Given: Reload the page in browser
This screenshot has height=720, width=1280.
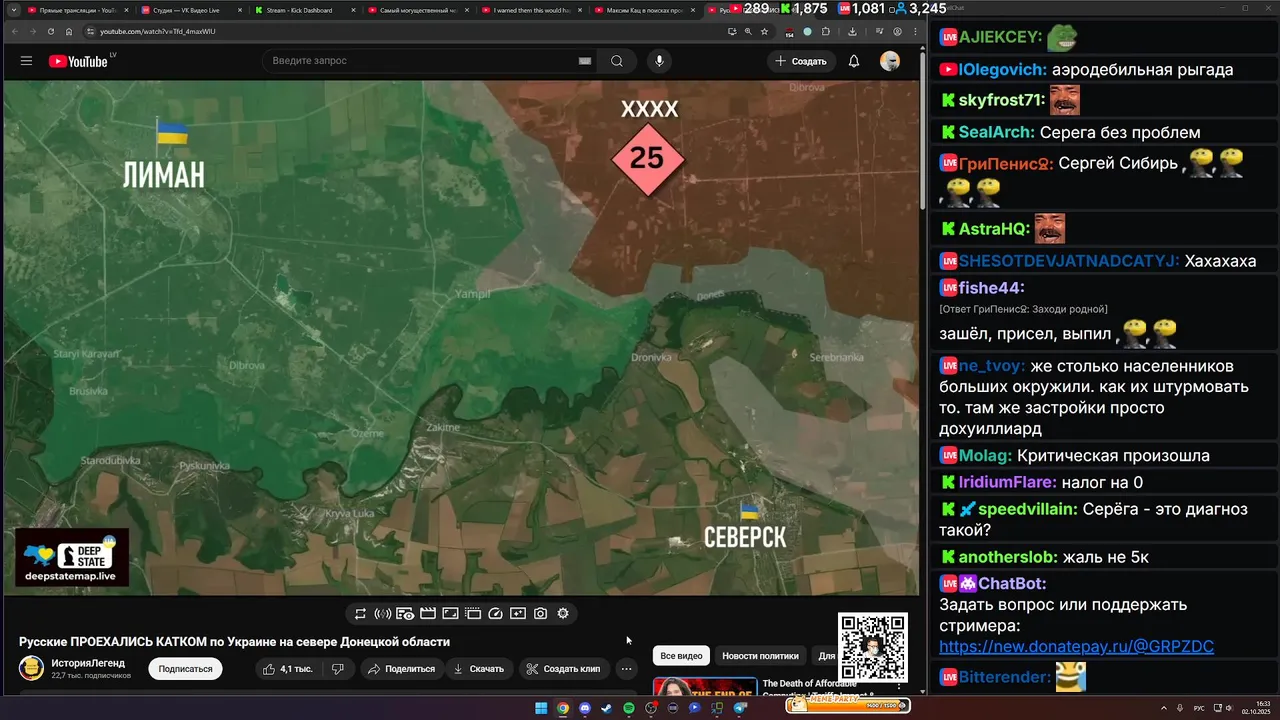Looking at the screenshot, I should pos(50,31).
